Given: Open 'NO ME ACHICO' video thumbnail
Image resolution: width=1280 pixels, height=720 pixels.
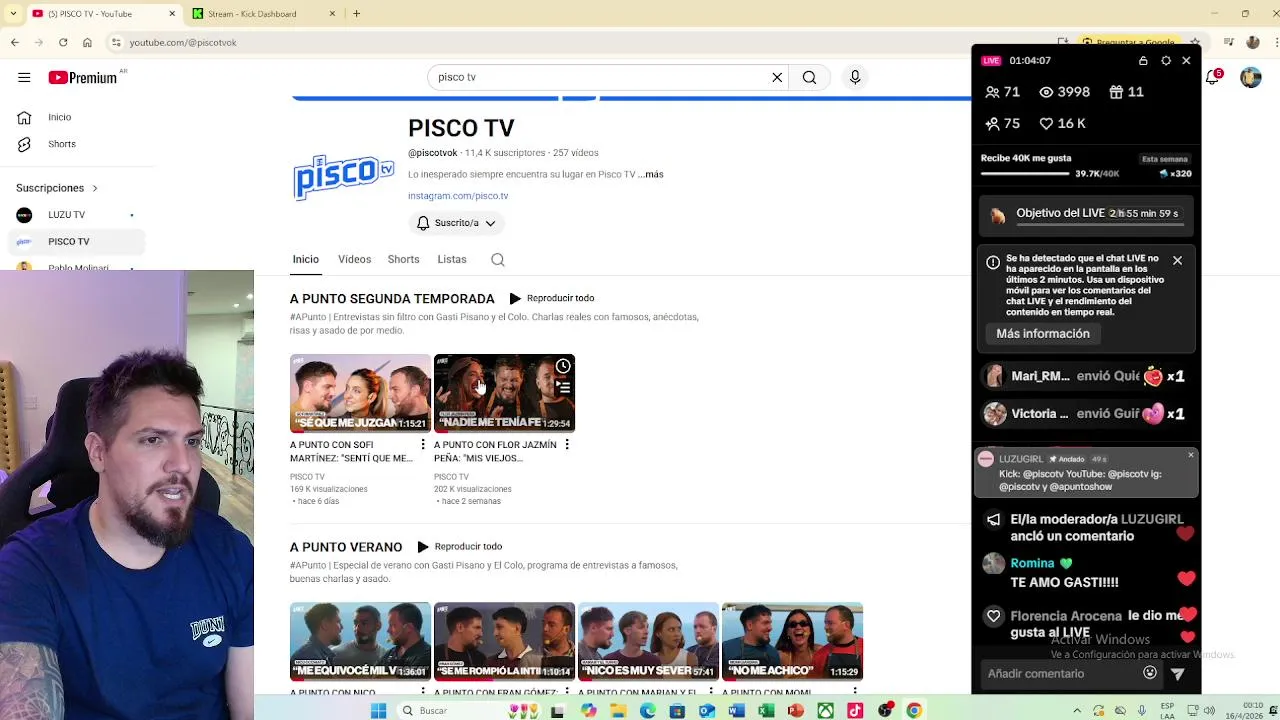Looking at the screenshot, I should coord(792,641).
